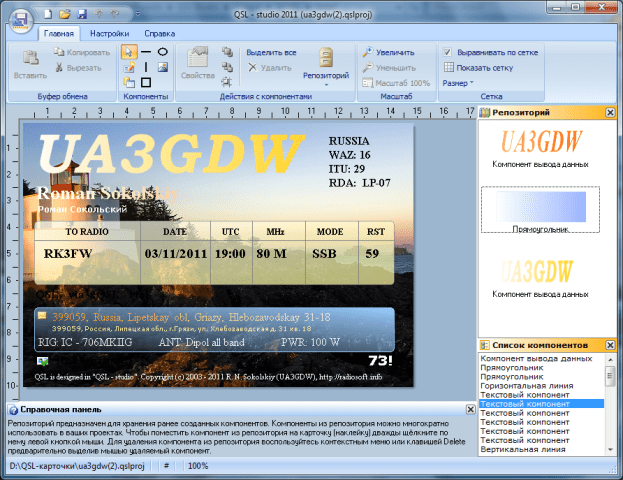
Task: Click the bring-to-front icon
Action: click(x=227, y=52)
